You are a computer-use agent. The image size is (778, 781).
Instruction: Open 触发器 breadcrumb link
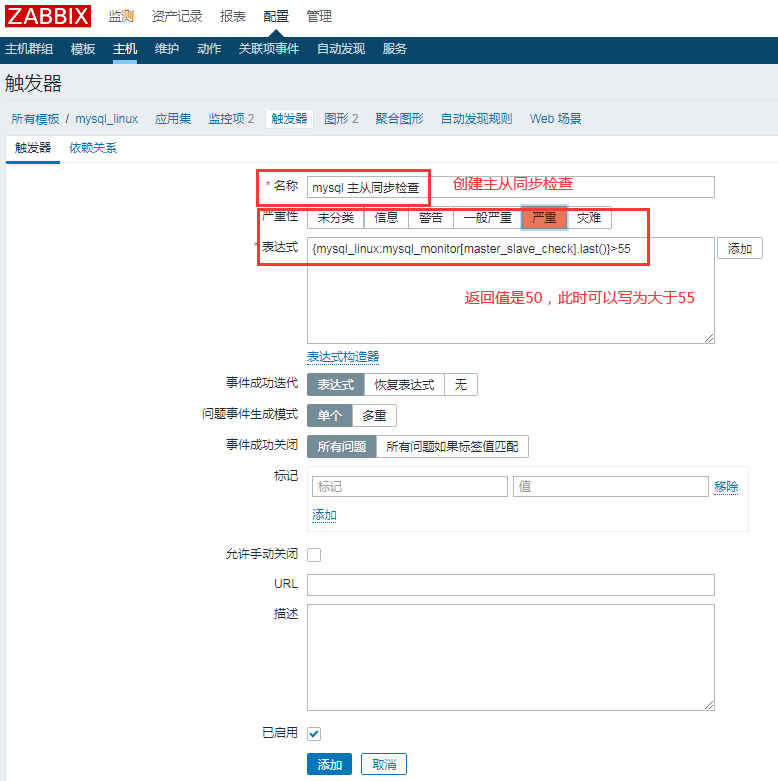(x=289, y=119)
